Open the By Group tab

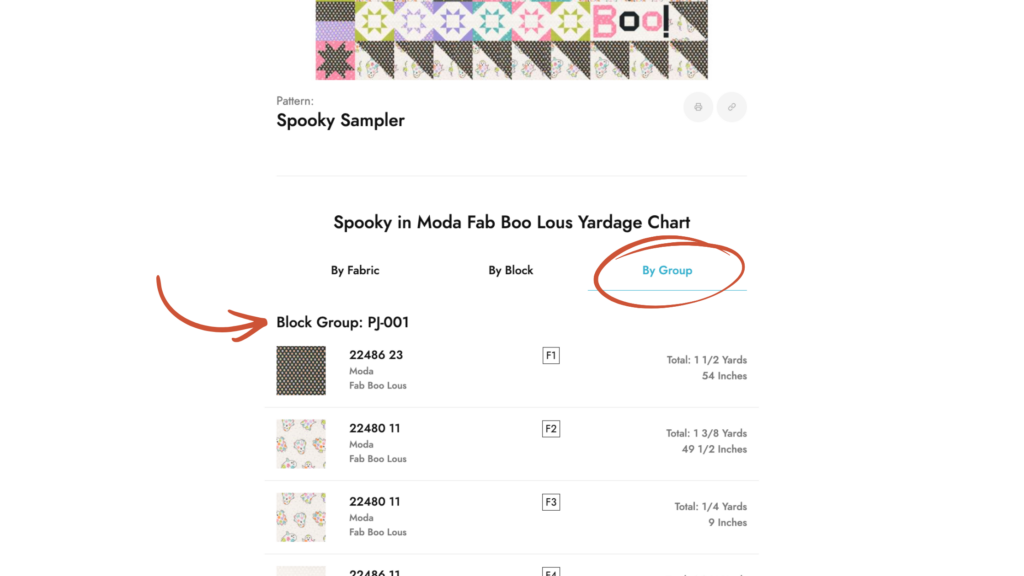(x=667, y=270)
